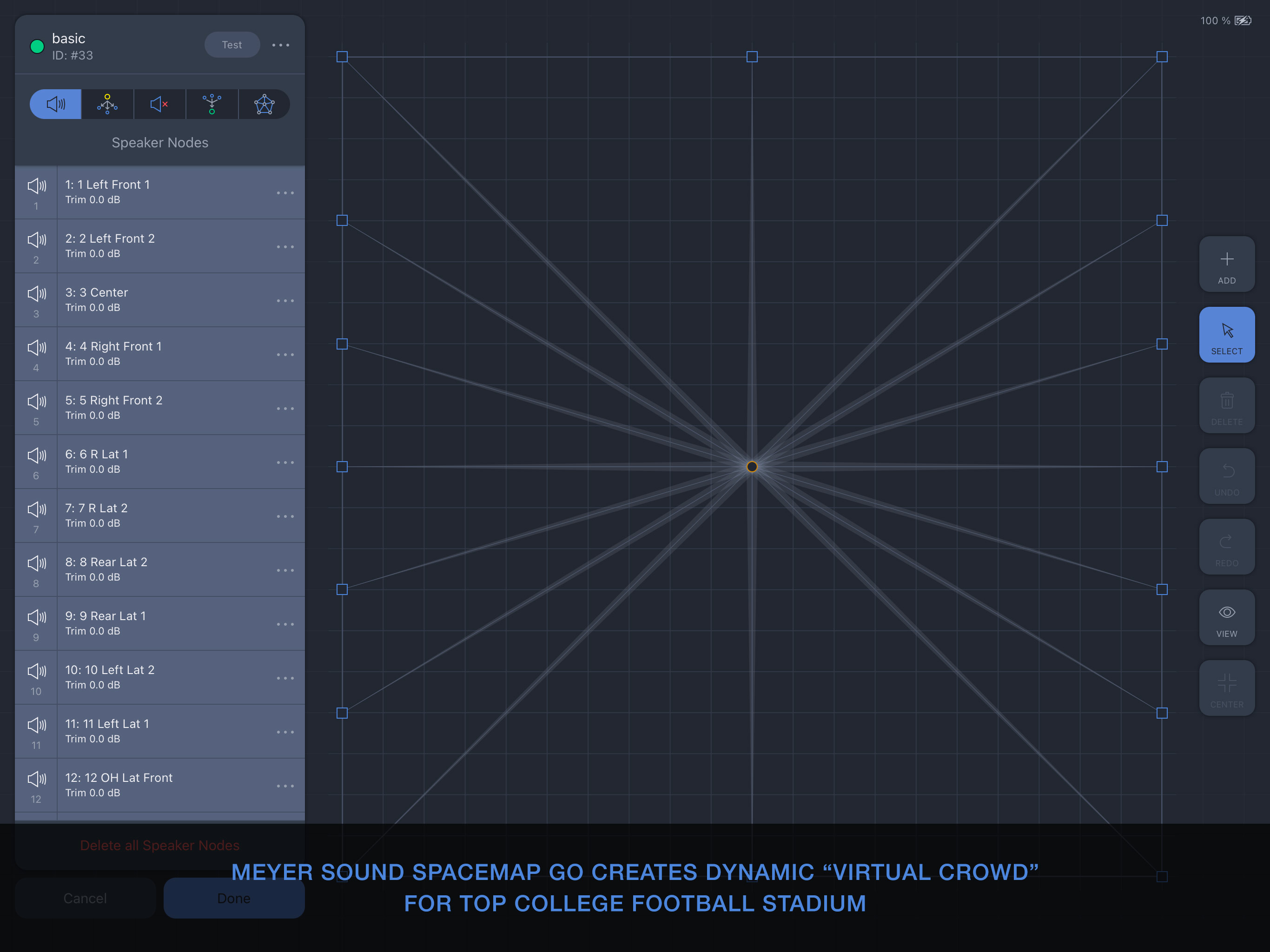Click the Cancel button

click(85, 898)
